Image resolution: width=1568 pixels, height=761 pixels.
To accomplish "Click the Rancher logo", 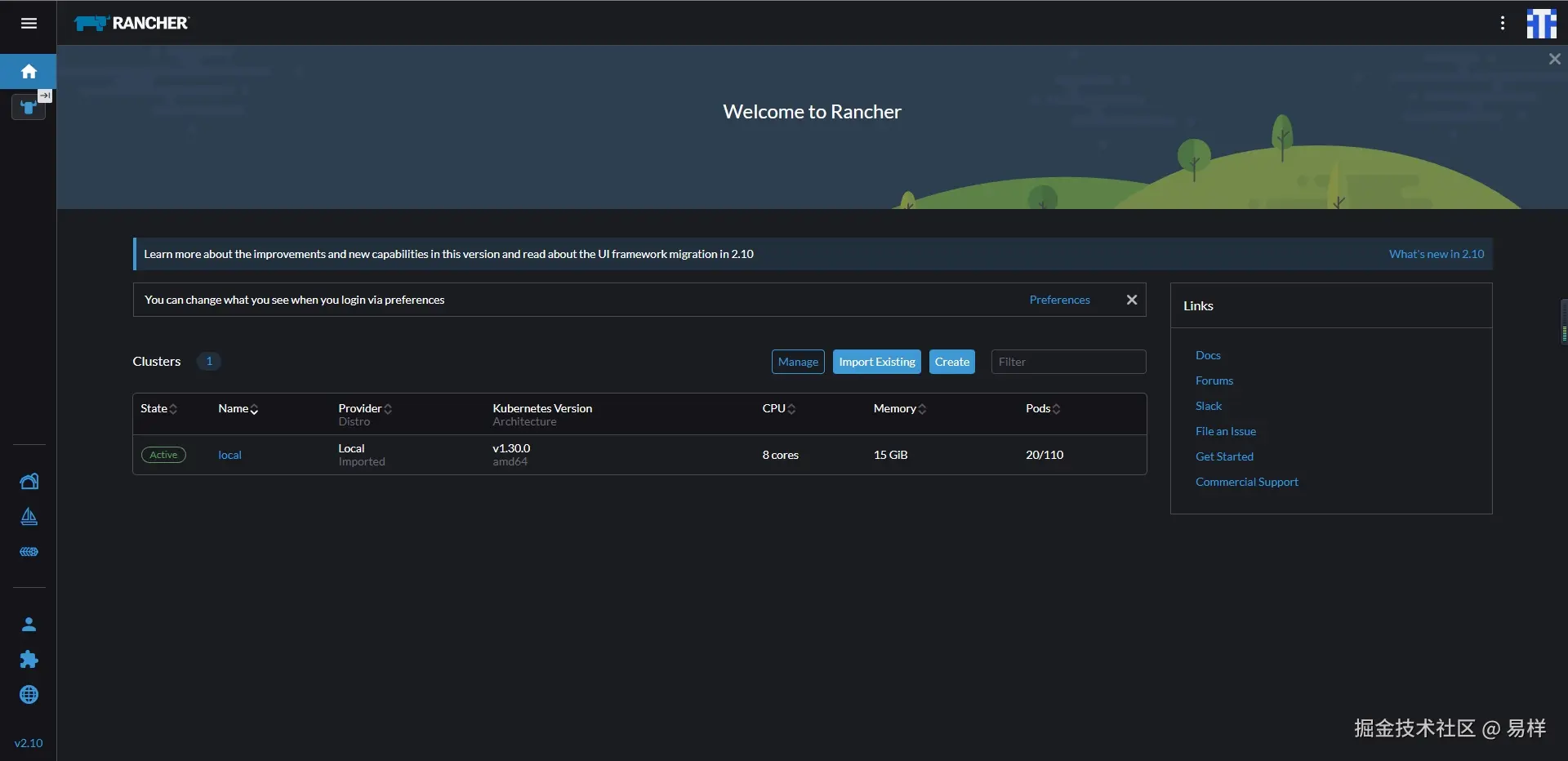I will 131,23.
